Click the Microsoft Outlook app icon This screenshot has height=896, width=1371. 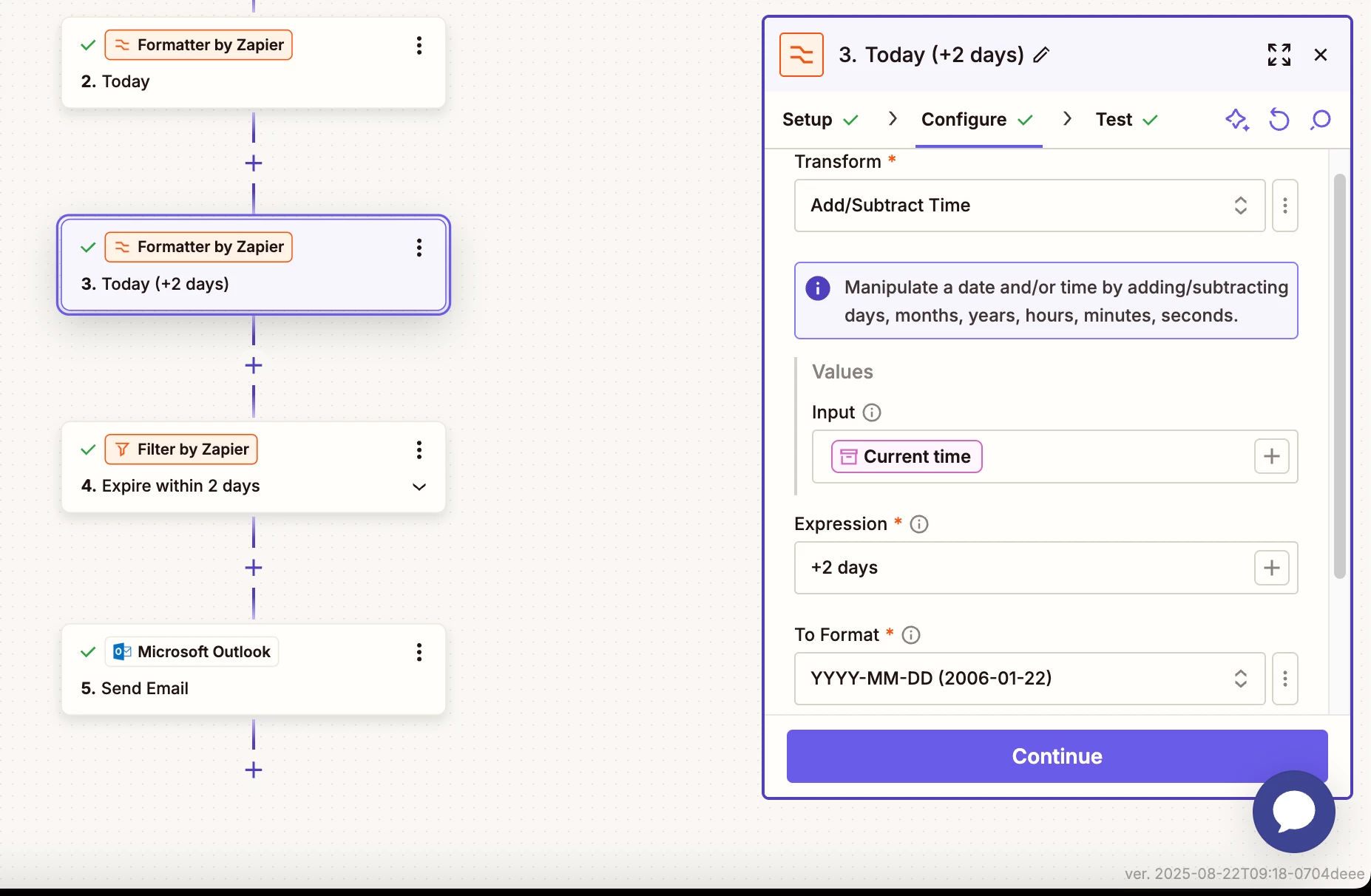pyautogui.click(x=122, y=652)
